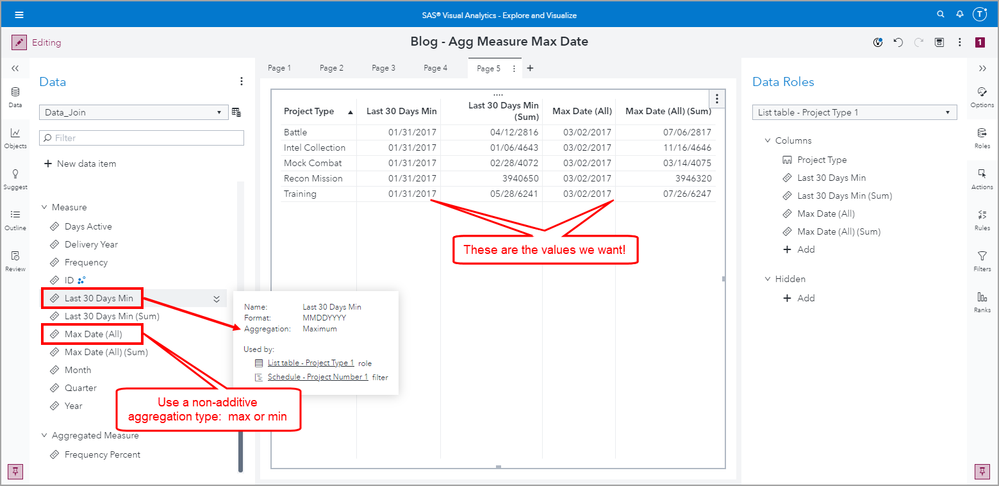Click the Intel Collection row cell
The height and width of the screenshot is (486, 999).
coord(315,148)
